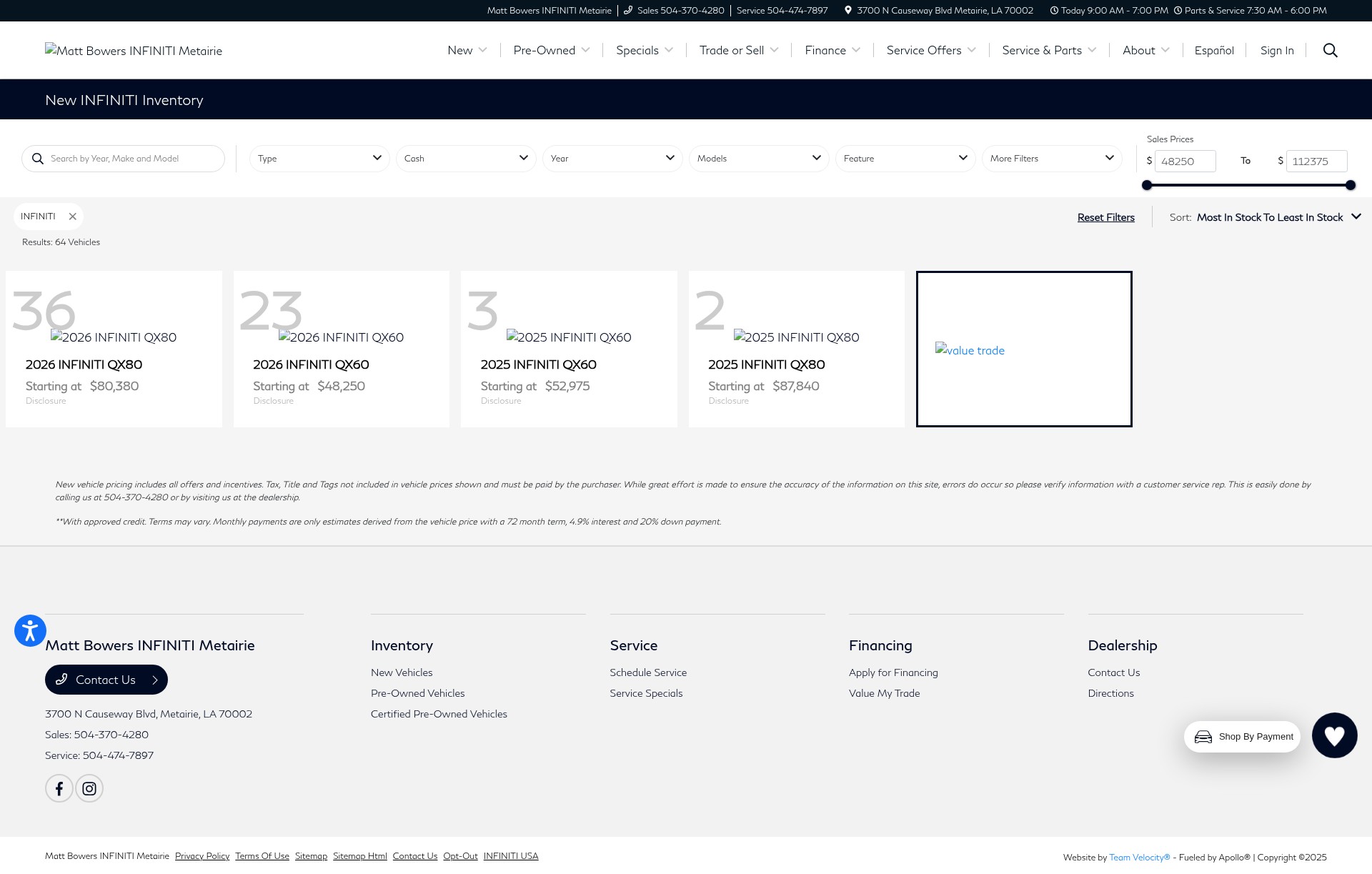Viewport: 1372px width, 874px height.
Task: Open saved favorites heart button
Action: 1334,735
